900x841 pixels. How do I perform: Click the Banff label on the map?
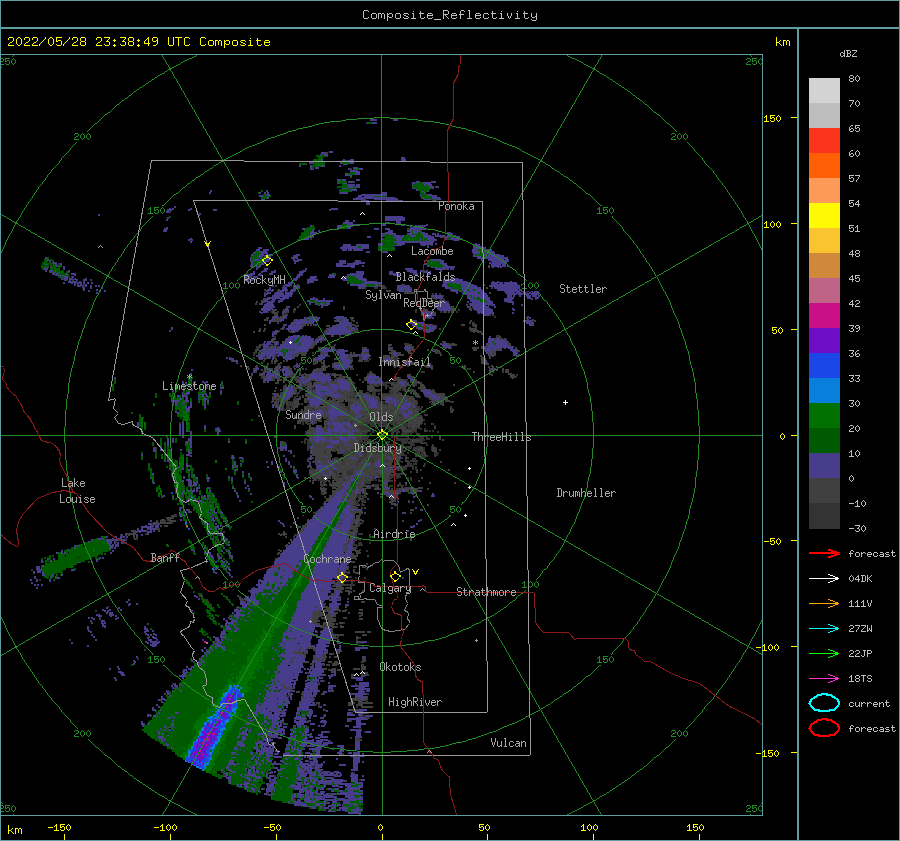(x=165, y=558)
